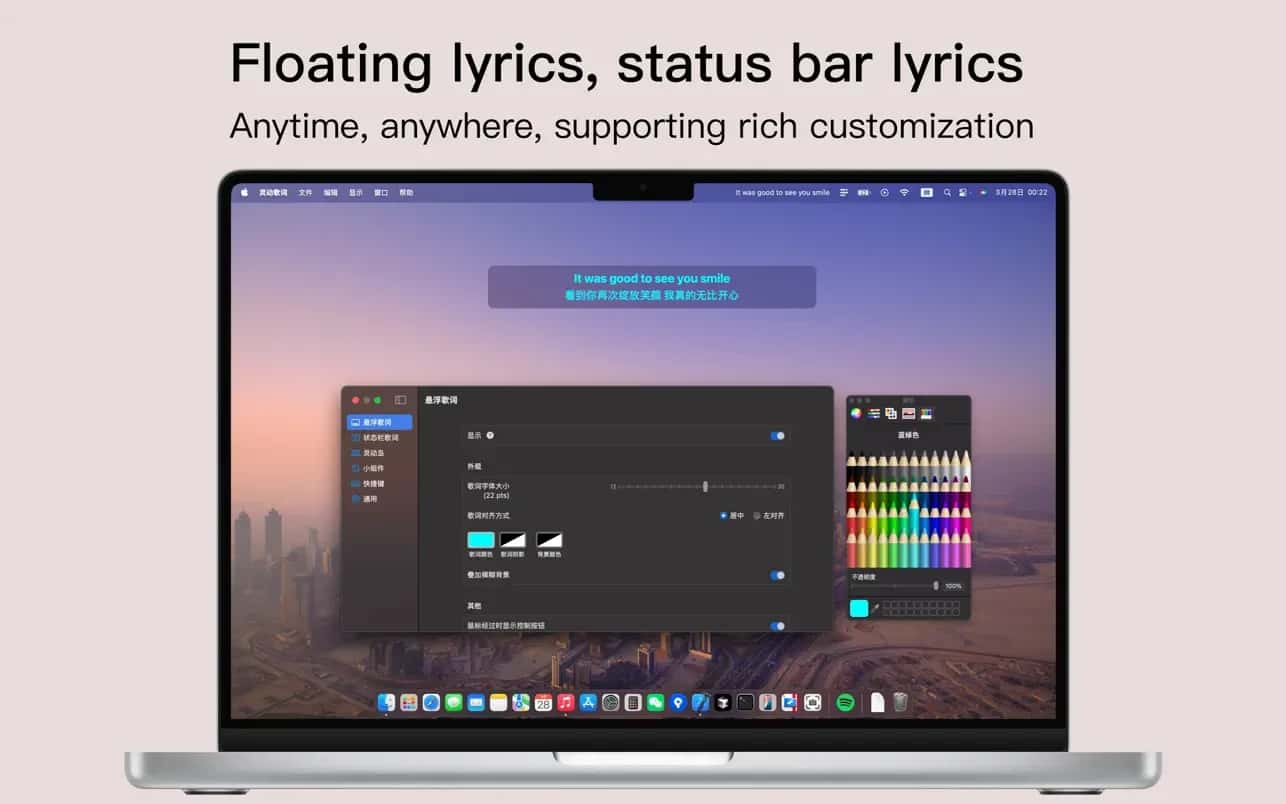The image size is (1286, 804).
Task: Open the 状态栏歌词 sidebar section
Action: pos(379,438)
